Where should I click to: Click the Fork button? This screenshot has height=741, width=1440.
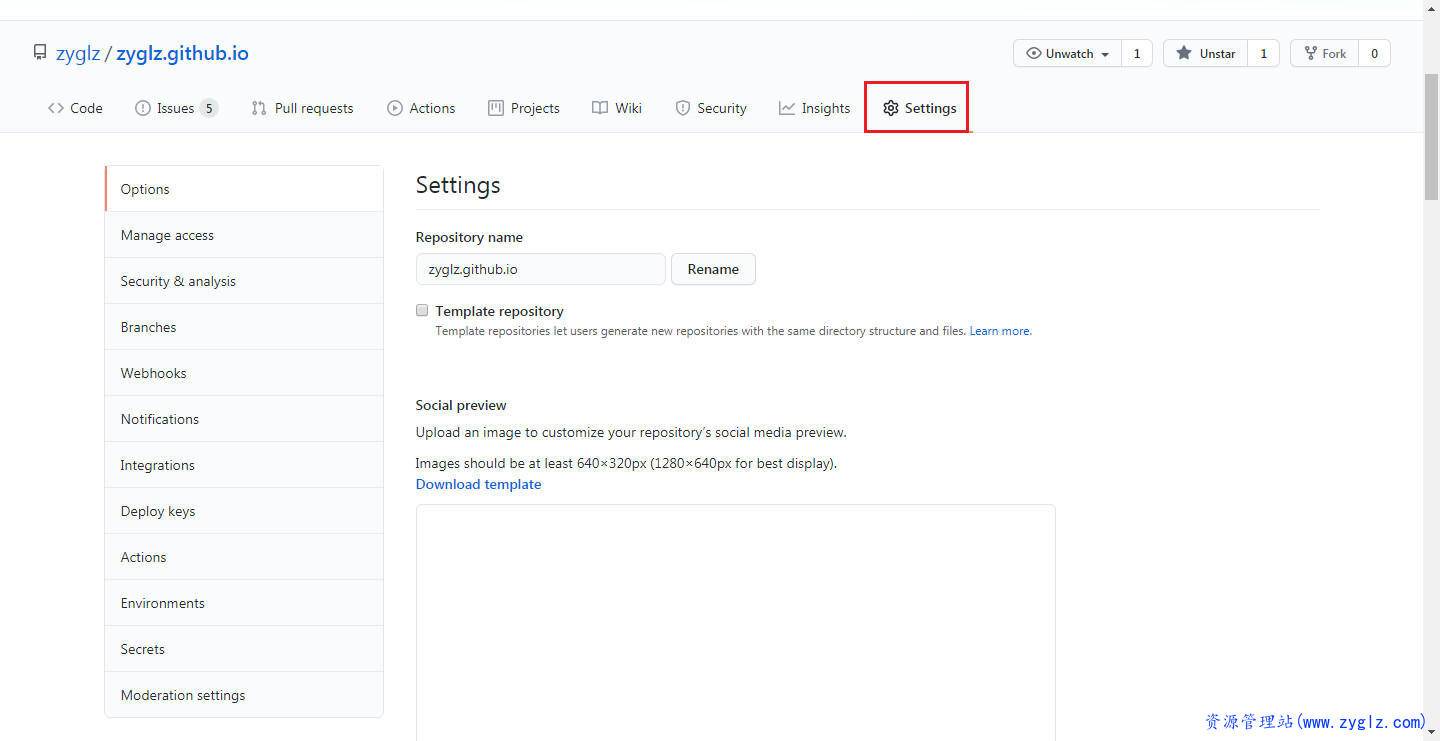(1325, 53)
